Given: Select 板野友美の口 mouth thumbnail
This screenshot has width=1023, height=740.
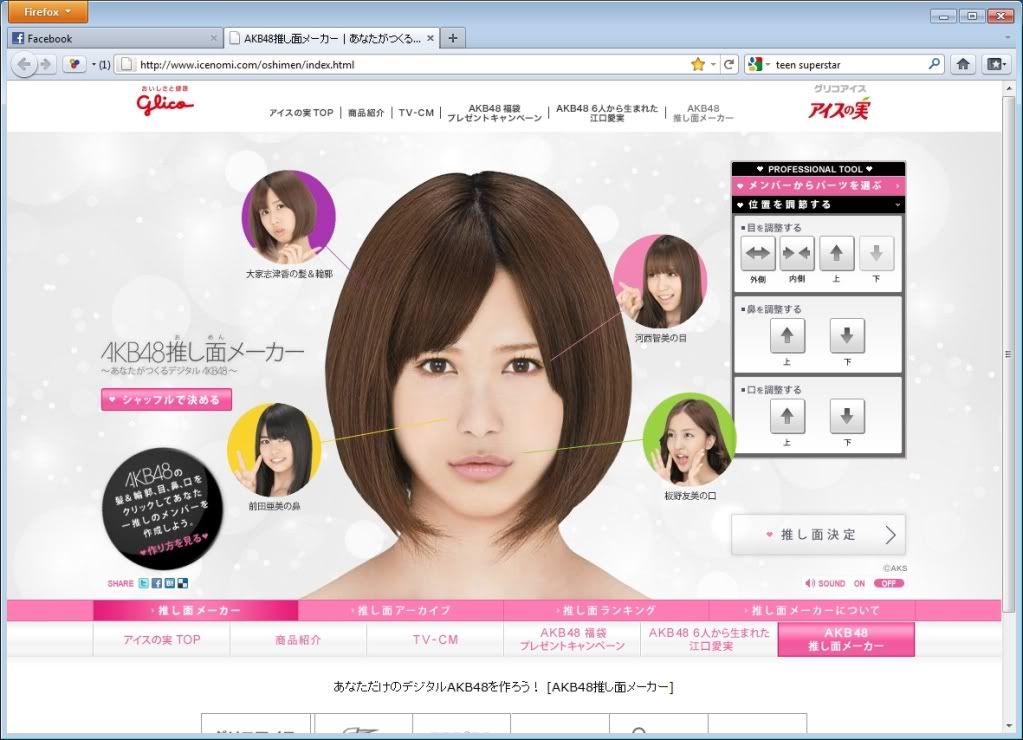Looking at the screenshot, I should [x=690, y=439].
